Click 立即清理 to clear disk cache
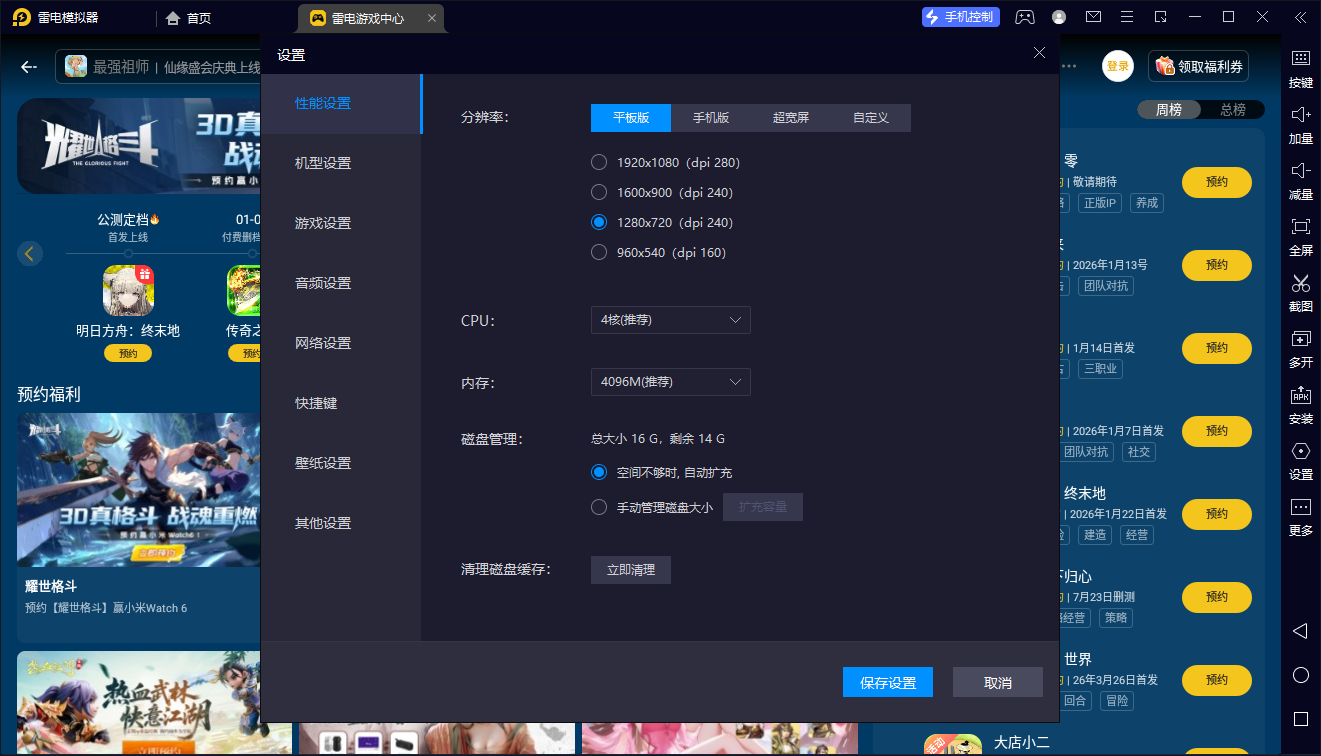This screenshot has width=1321, height=756. (x=631, y=569)
